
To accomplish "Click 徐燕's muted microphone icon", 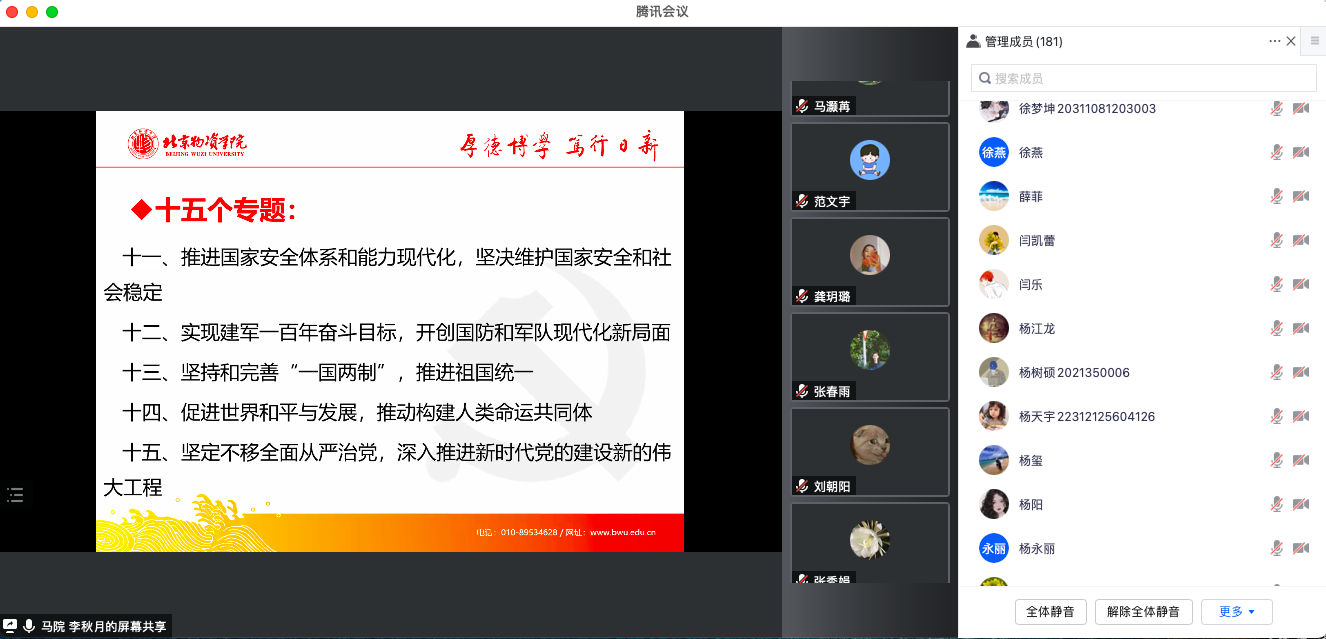I will (1276, 153).
